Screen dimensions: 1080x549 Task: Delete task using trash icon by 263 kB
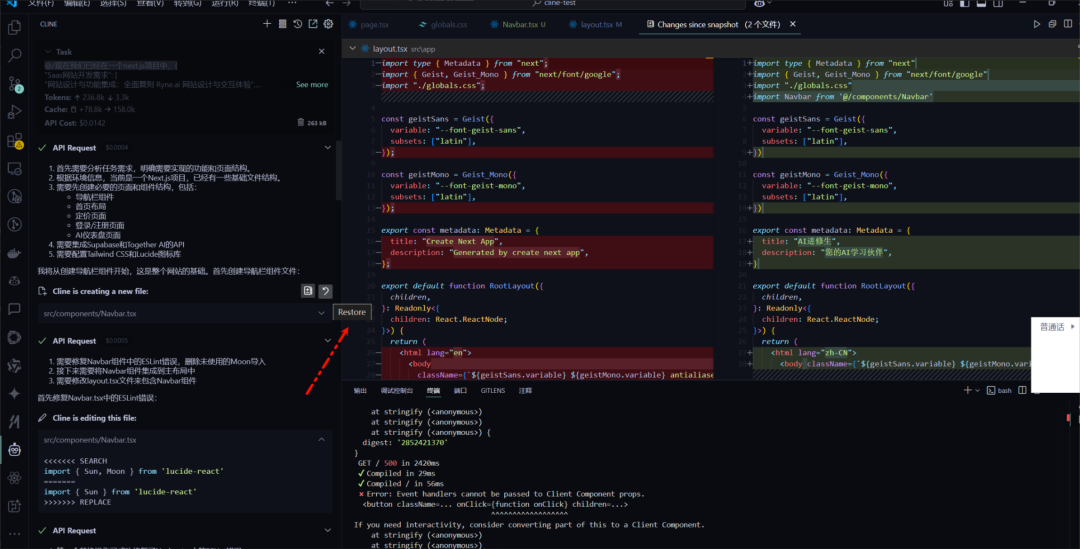point(300,123)
